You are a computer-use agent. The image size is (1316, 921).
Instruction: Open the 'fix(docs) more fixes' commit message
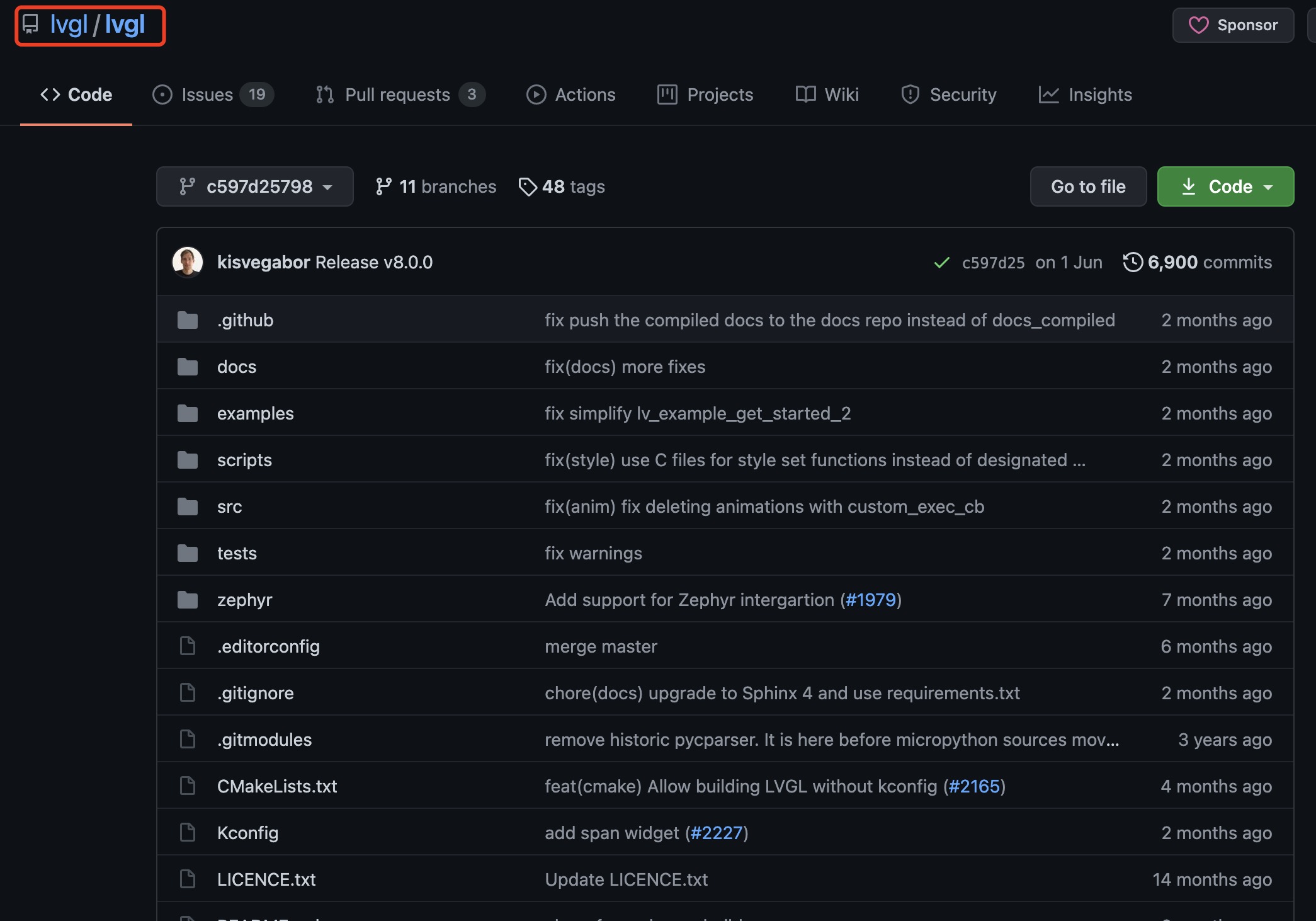pyautogui.click(x=625, y=367)
